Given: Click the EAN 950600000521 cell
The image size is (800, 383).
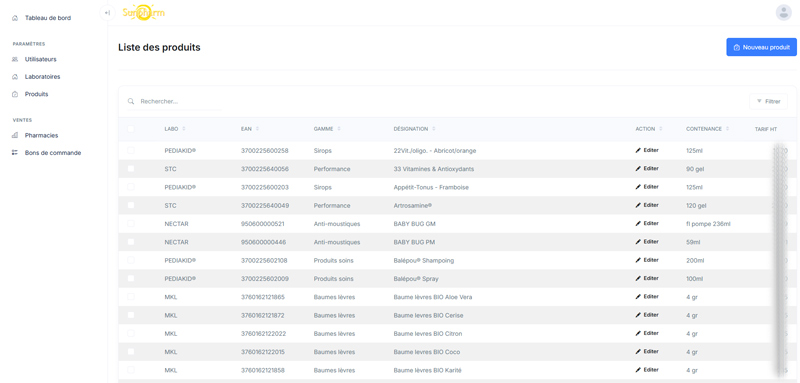Looking at the screenshot, I should 263,224.
